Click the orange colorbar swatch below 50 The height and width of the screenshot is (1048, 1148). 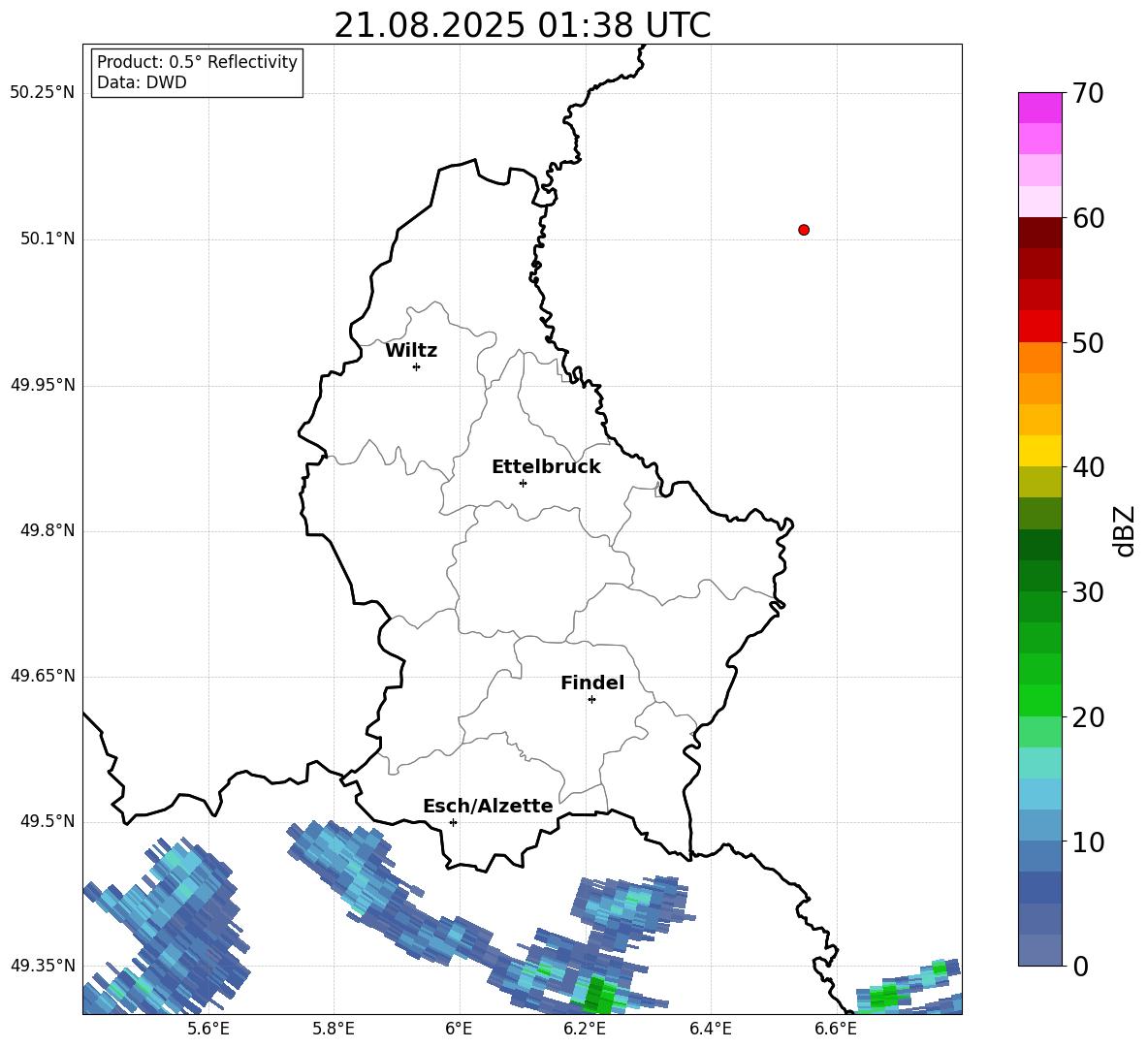click(x=1039, y=357)
